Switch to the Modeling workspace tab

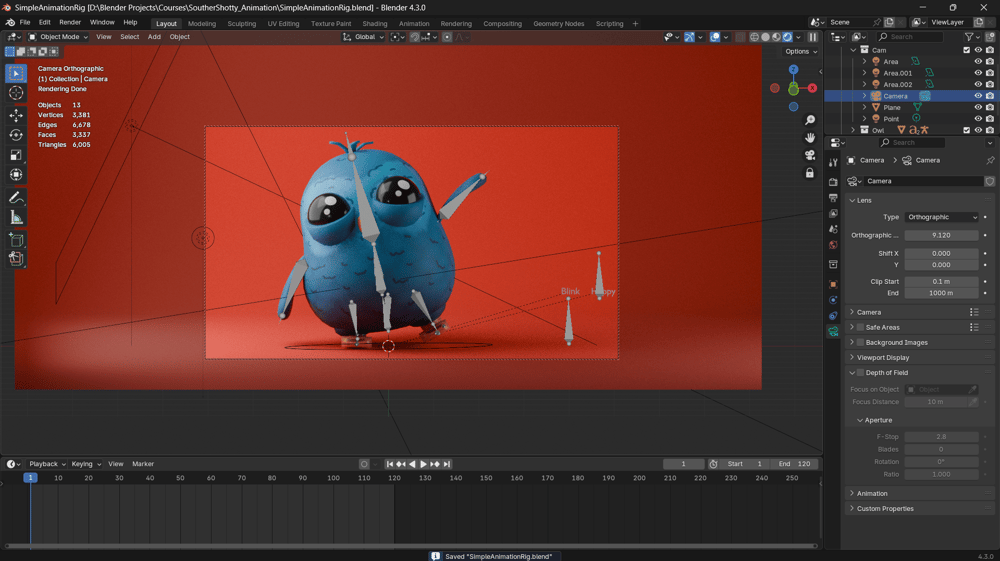click(202, 24)
